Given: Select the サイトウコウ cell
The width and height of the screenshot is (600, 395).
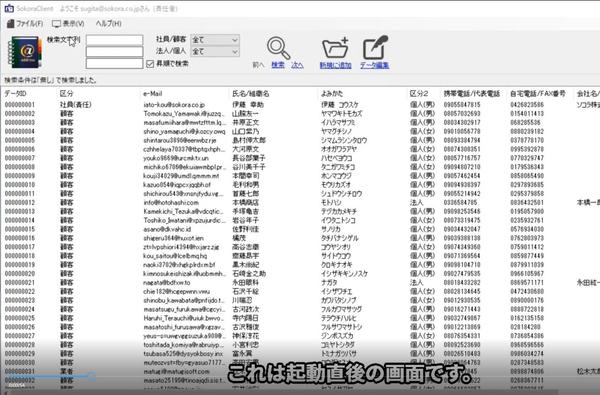Looking at the screenshot, I should point(336,256).
